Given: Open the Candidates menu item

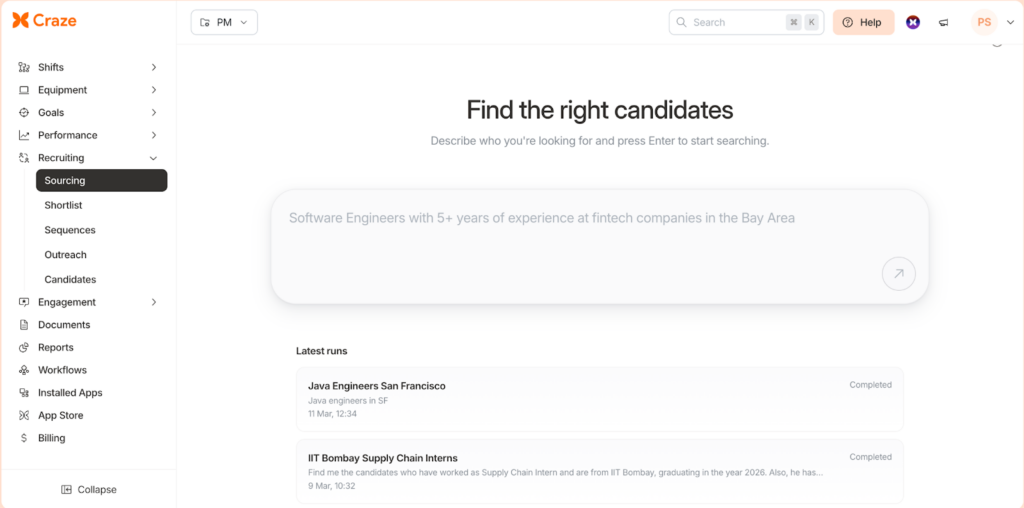Looking at the screenshot, I should point(70,280).
